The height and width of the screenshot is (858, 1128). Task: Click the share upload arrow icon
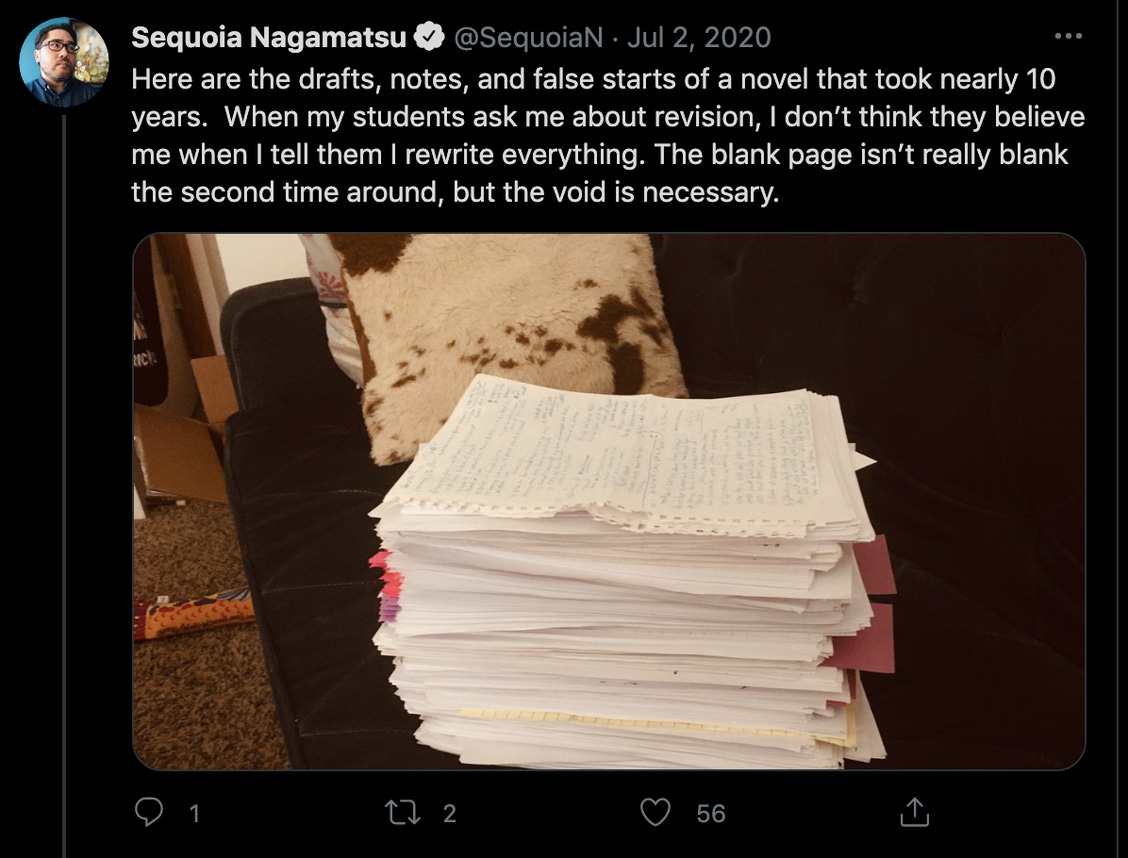click(x=914, y=812)
